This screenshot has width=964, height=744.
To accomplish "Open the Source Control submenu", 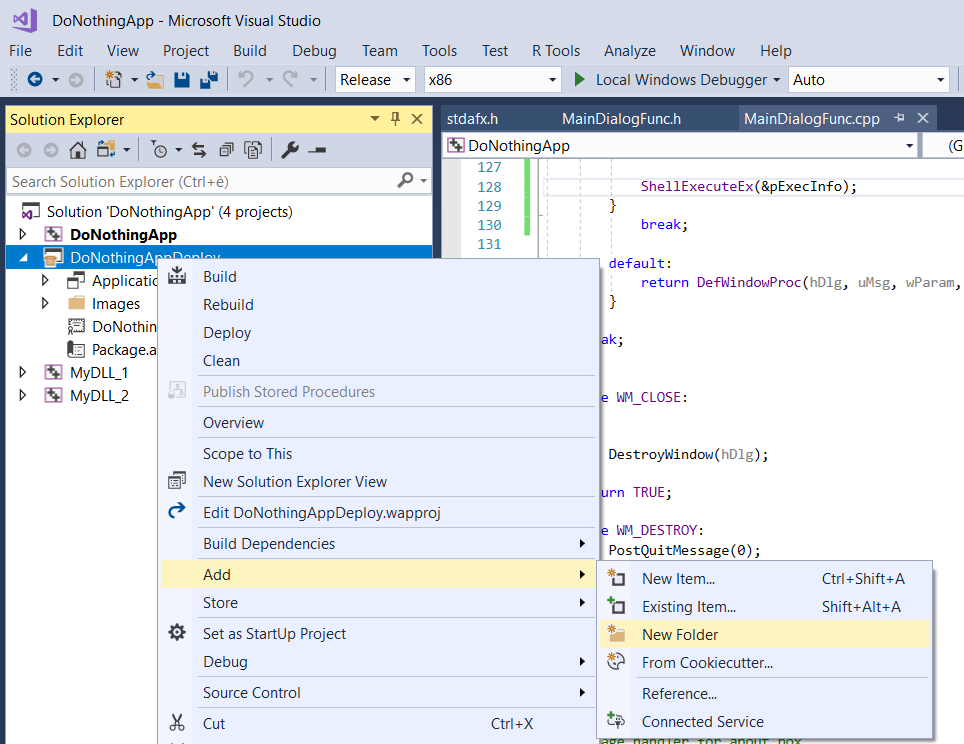I will pos(378,692).
